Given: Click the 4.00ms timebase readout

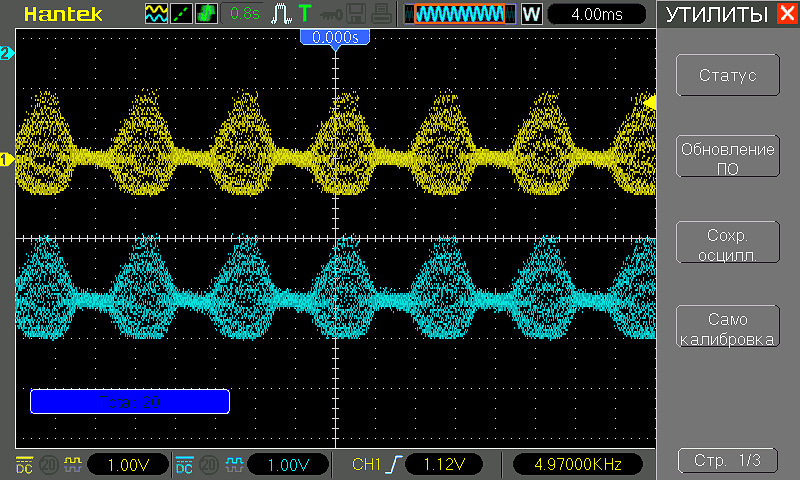Looking at the screenshot, I should [596, 14].
